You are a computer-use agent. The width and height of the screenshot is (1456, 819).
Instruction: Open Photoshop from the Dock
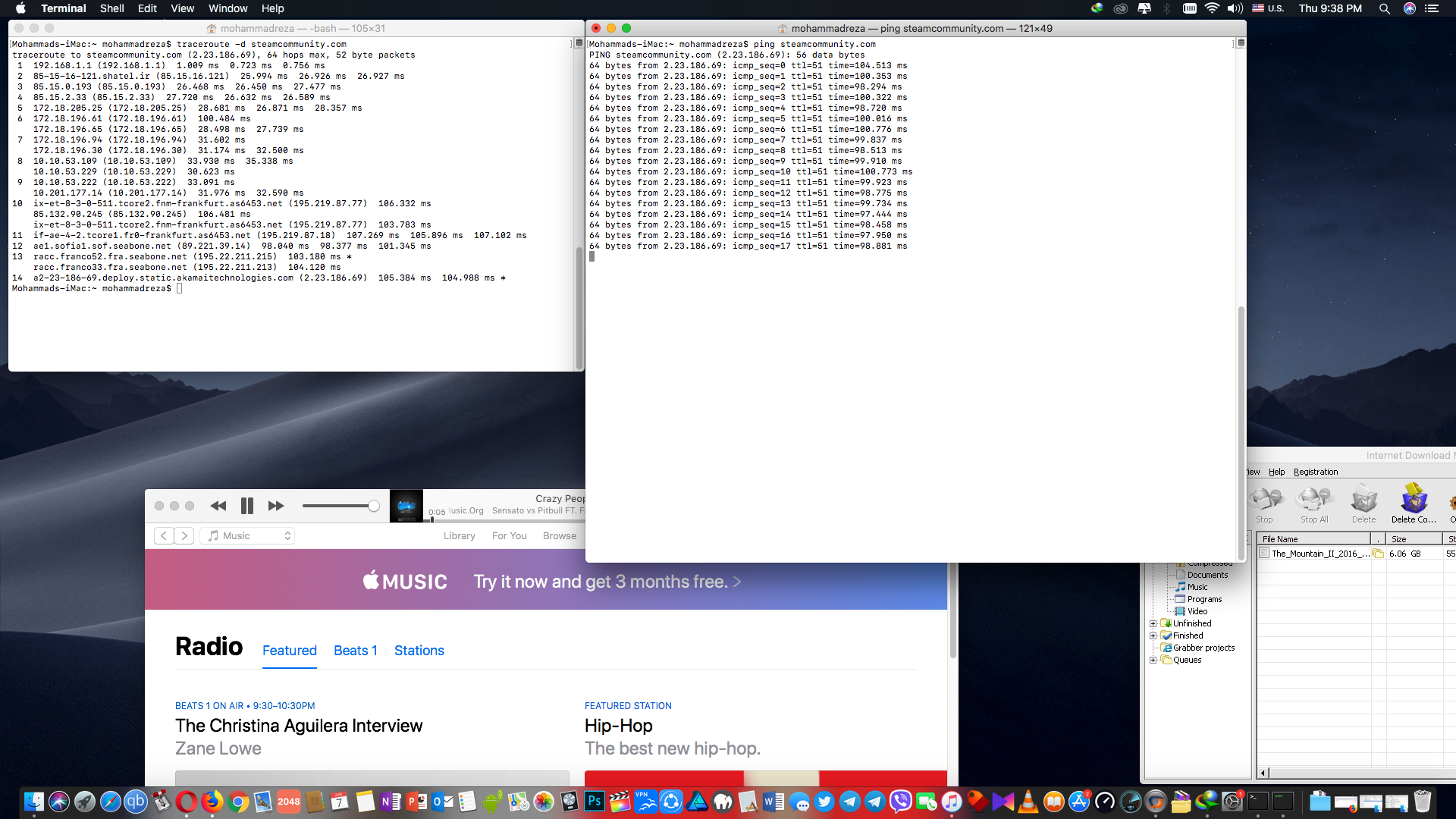pyautogui.click(x=595, y=802)
